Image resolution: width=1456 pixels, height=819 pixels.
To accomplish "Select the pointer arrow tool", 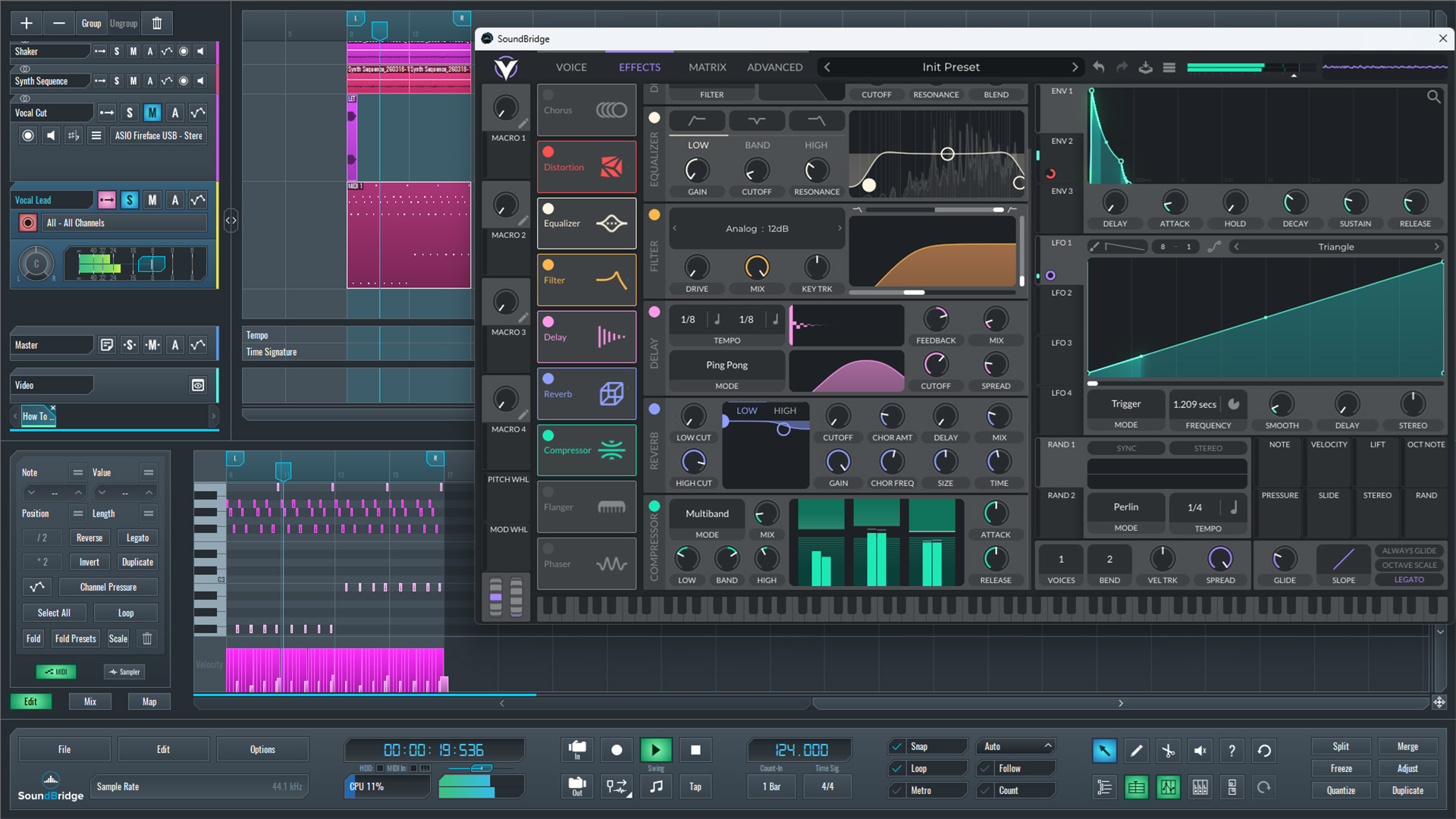I will tap(1104, 751).
